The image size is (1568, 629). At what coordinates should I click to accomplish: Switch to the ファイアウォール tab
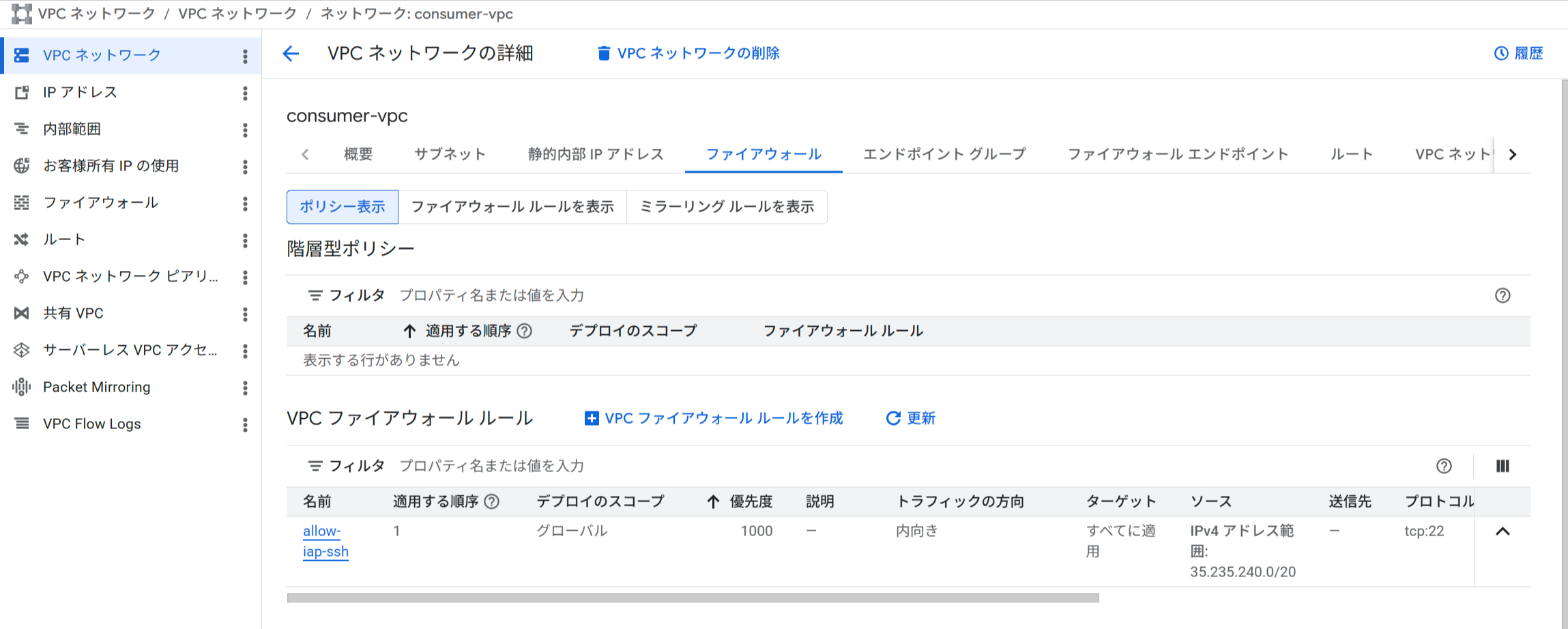click(x=764, y=154)
